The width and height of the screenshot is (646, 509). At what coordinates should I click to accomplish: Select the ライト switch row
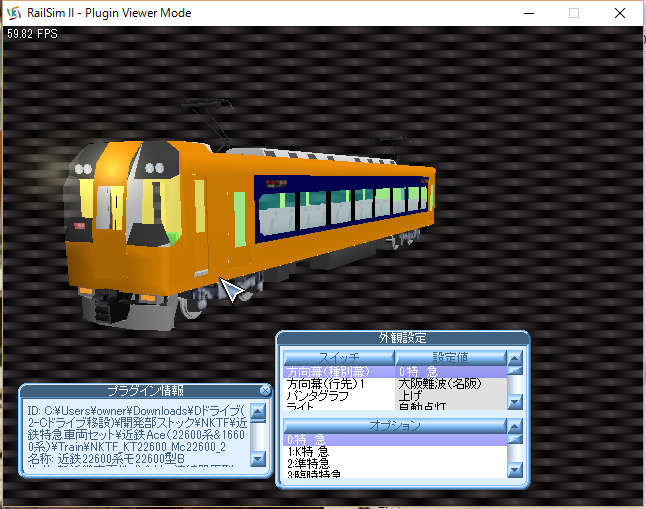[339, 406]
